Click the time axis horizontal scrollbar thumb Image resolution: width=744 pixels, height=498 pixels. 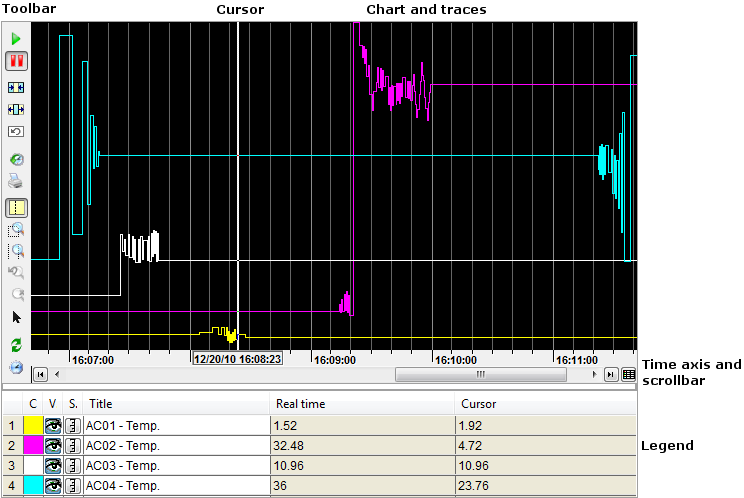480,374
